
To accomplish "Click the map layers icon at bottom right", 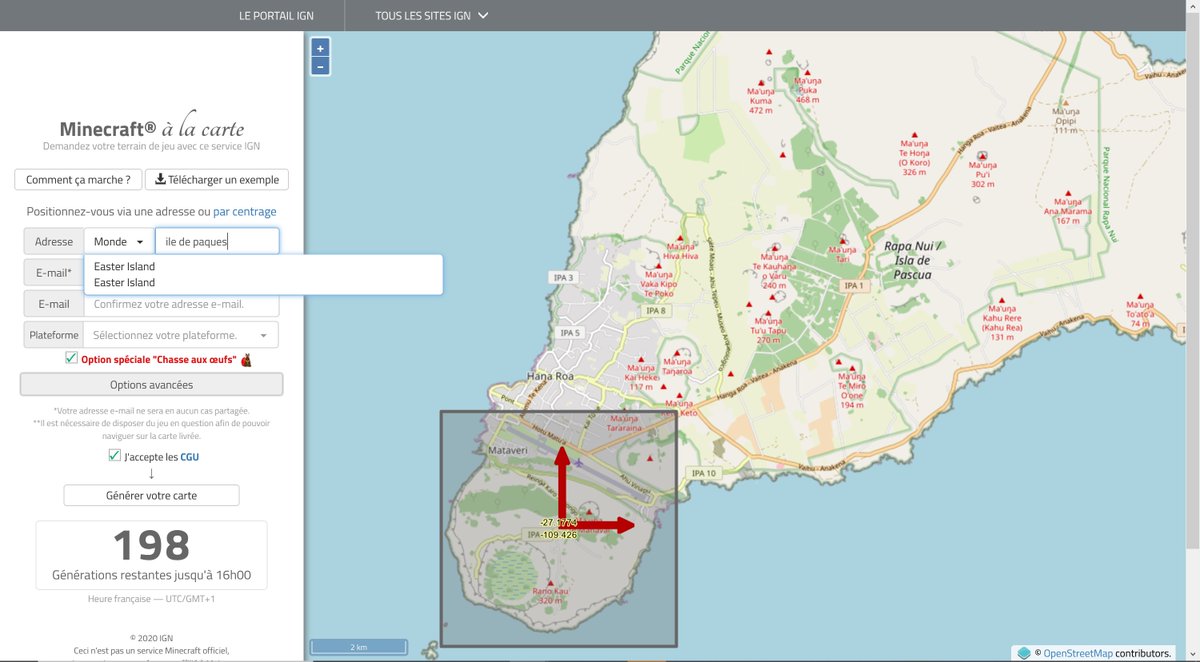I will (1024, 653).
